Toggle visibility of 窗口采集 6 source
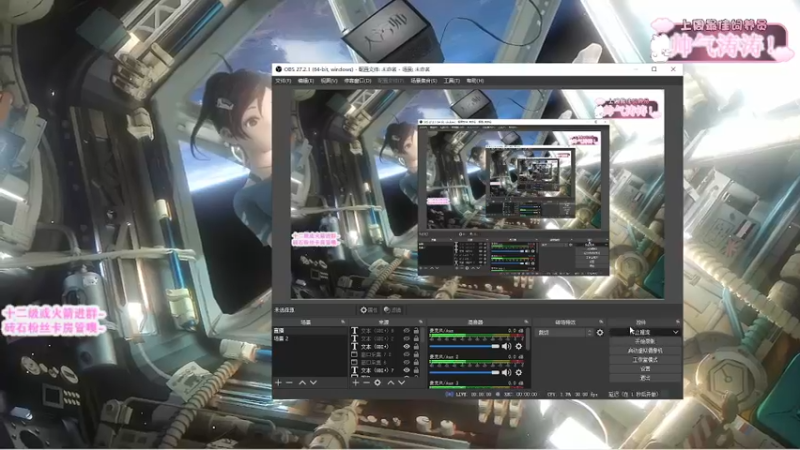The height and width of the screenshot is (450, 800). [x=407, y=362]
